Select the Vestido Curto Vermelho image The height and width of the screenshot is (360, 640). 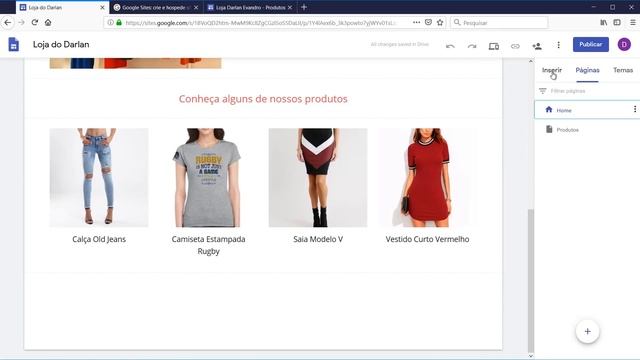pyautogui.click(x=427, y=178)
